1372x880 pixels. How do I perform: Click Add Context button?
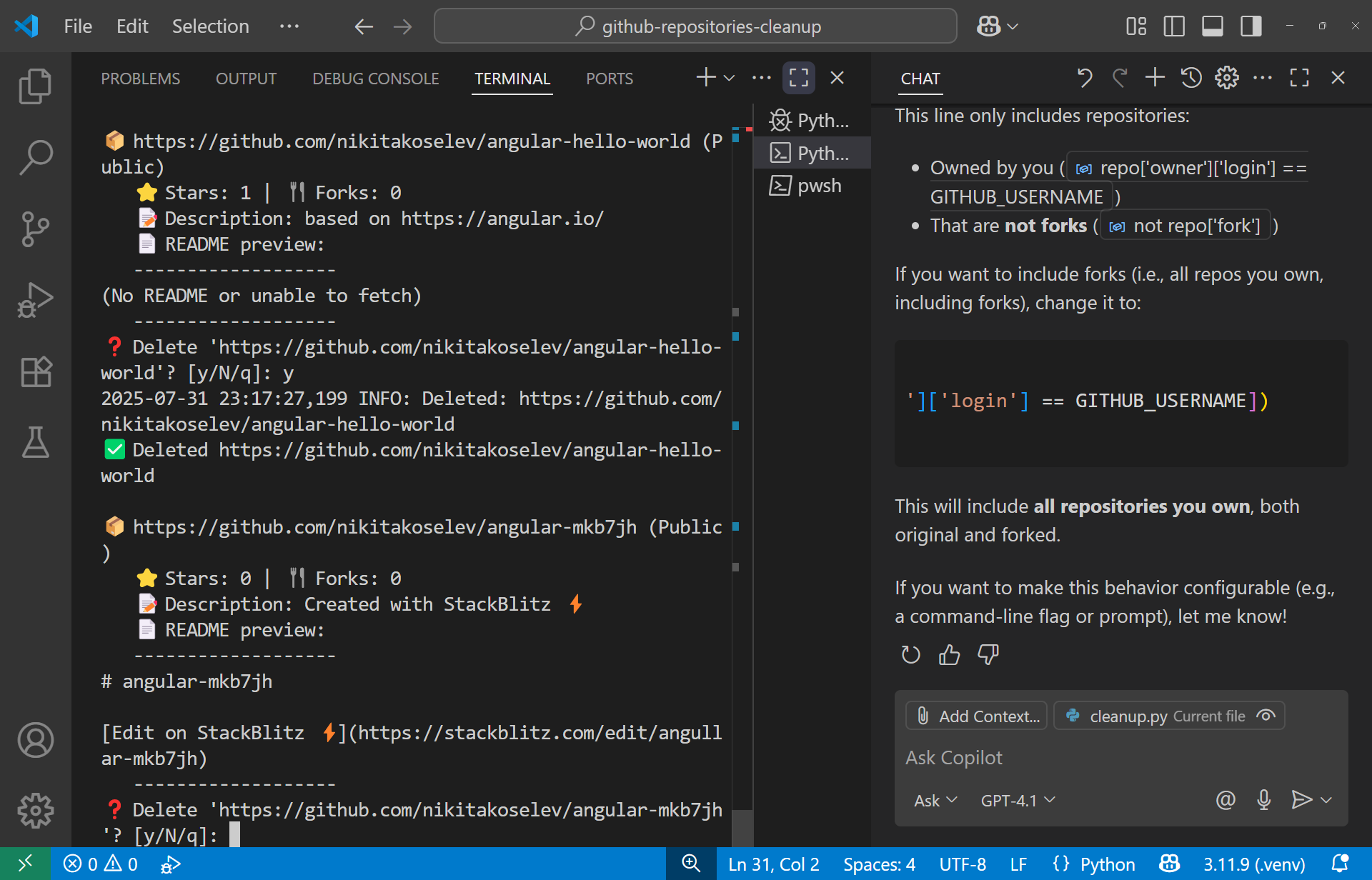[x=976, y=716]
